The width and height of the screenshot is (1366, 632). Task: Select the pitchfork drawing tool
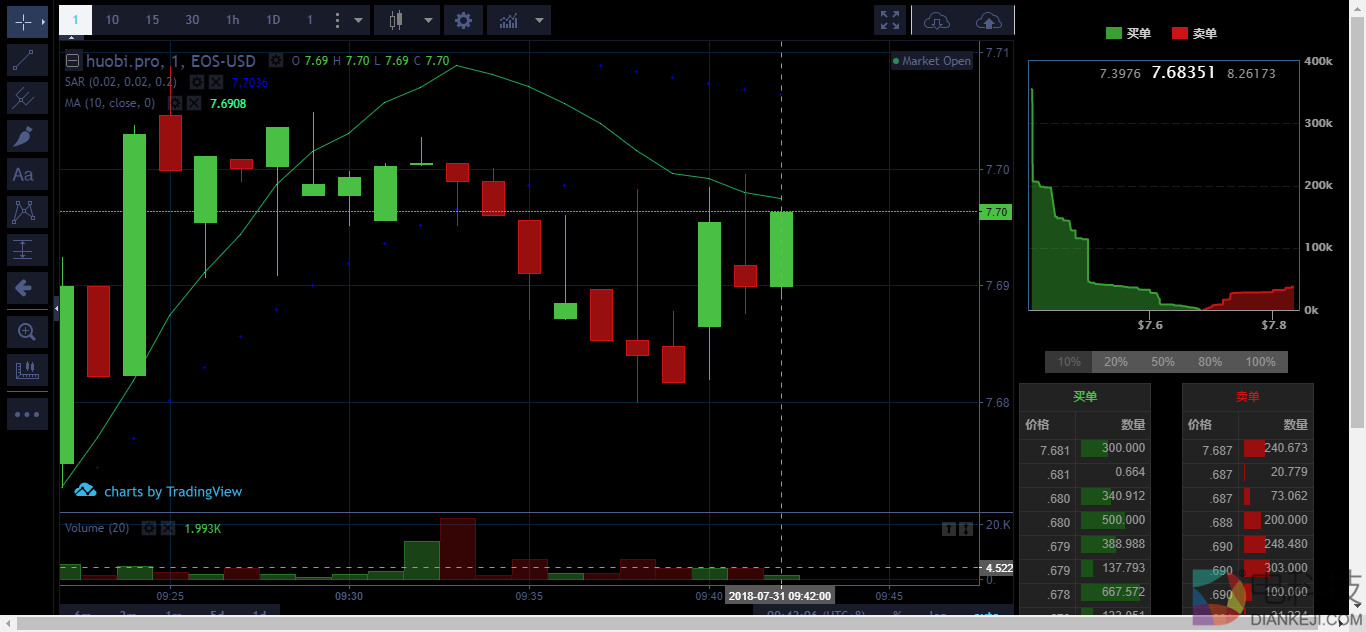22,97
